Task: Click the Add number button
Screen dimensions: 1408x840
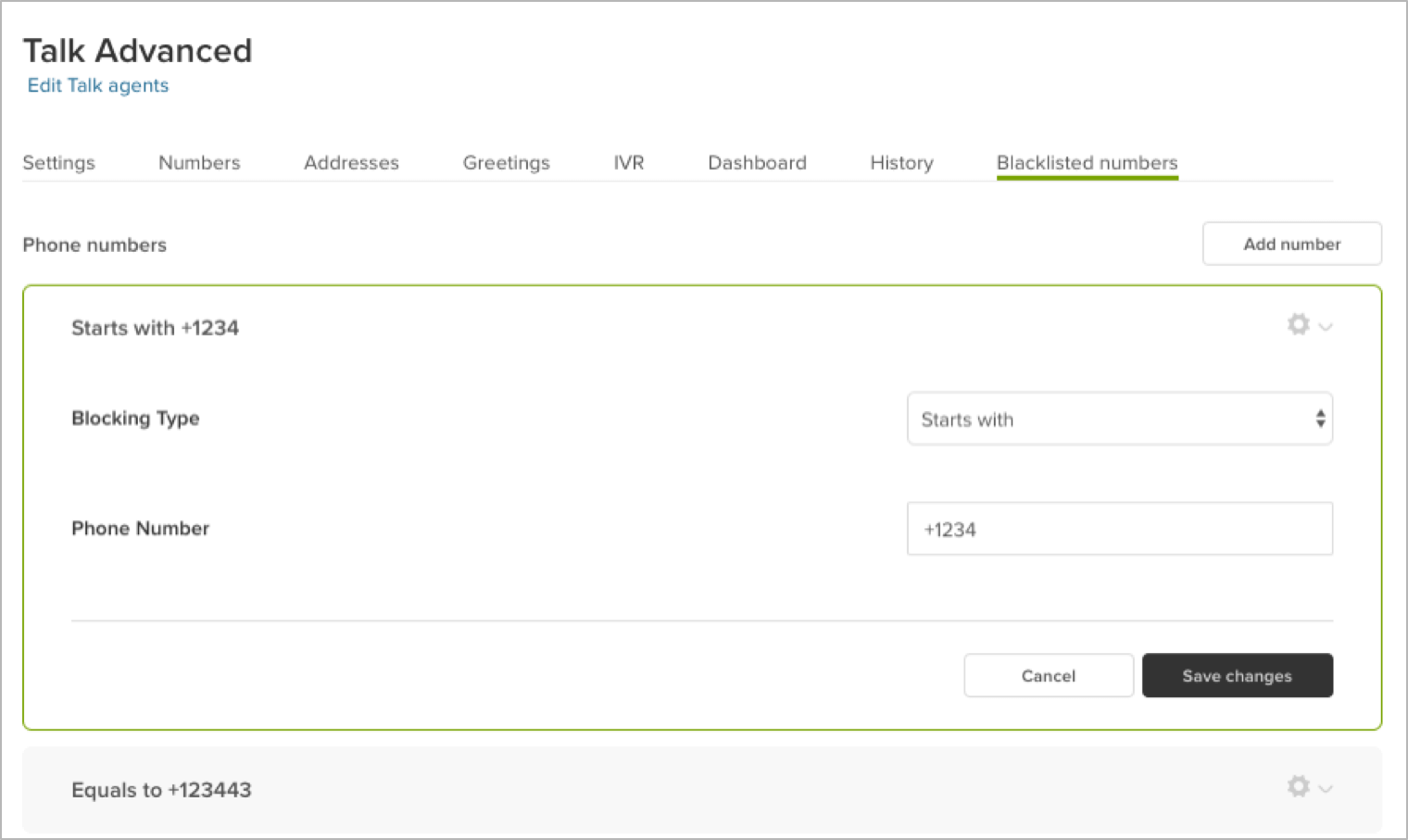Action: (1291, 244)
